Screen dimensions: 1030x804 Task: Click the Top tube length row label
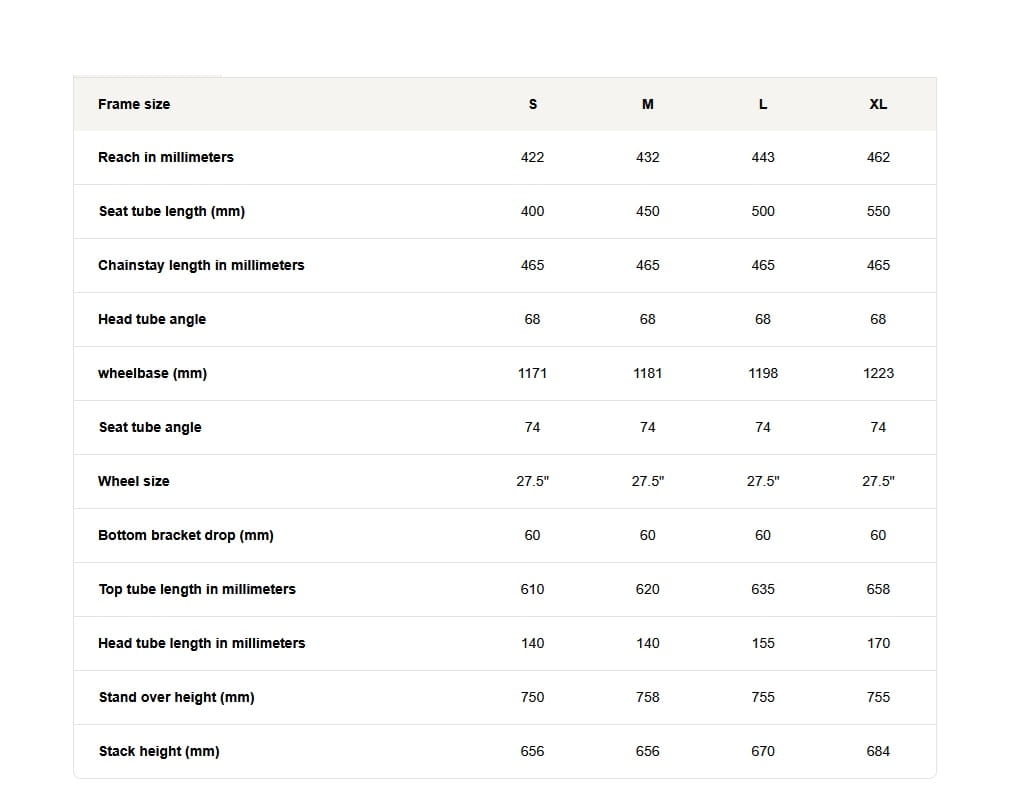tap(197, 589)
